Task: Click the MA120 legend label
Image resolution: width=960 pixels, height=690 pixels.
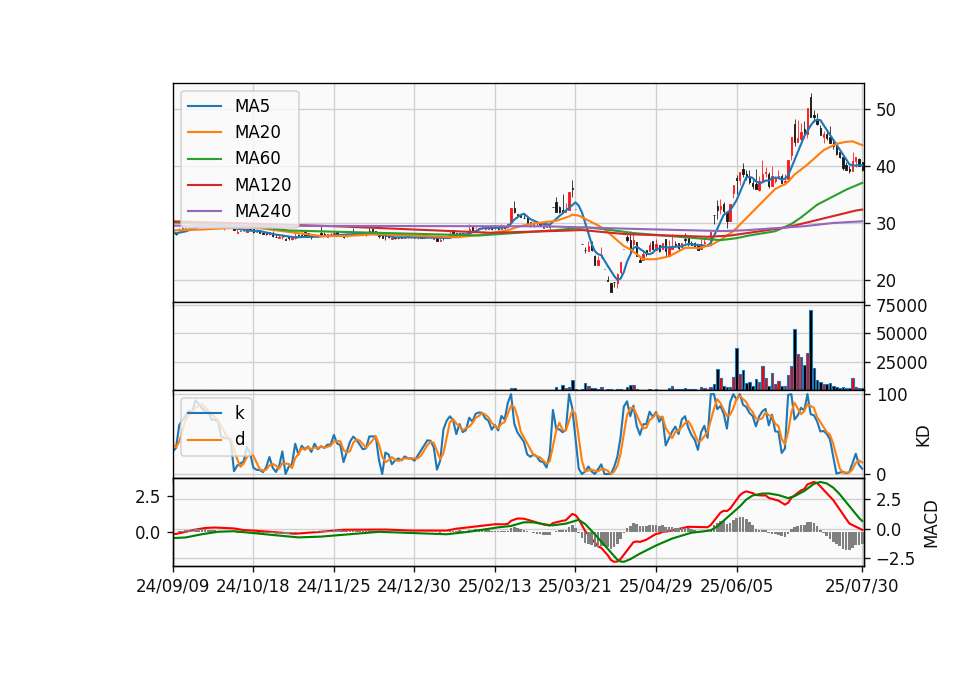Action: coord(263,185)
